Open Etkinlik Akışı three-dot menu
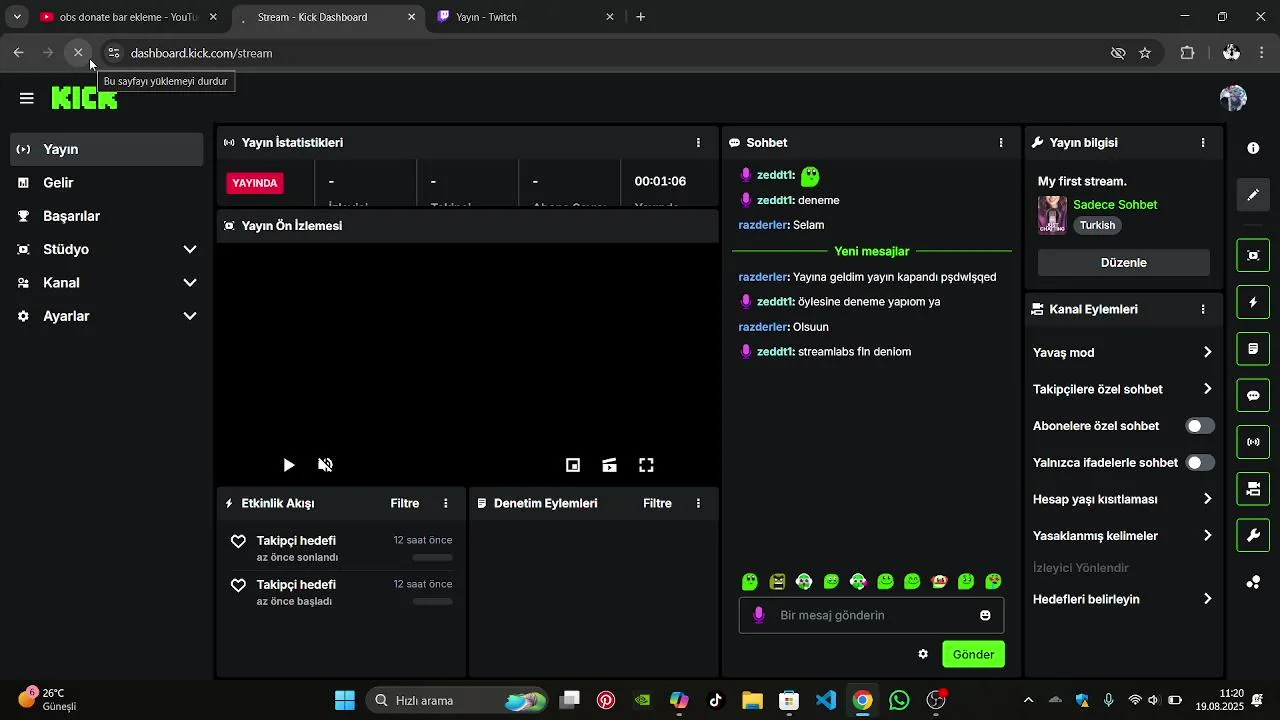 tap(446, 503)
